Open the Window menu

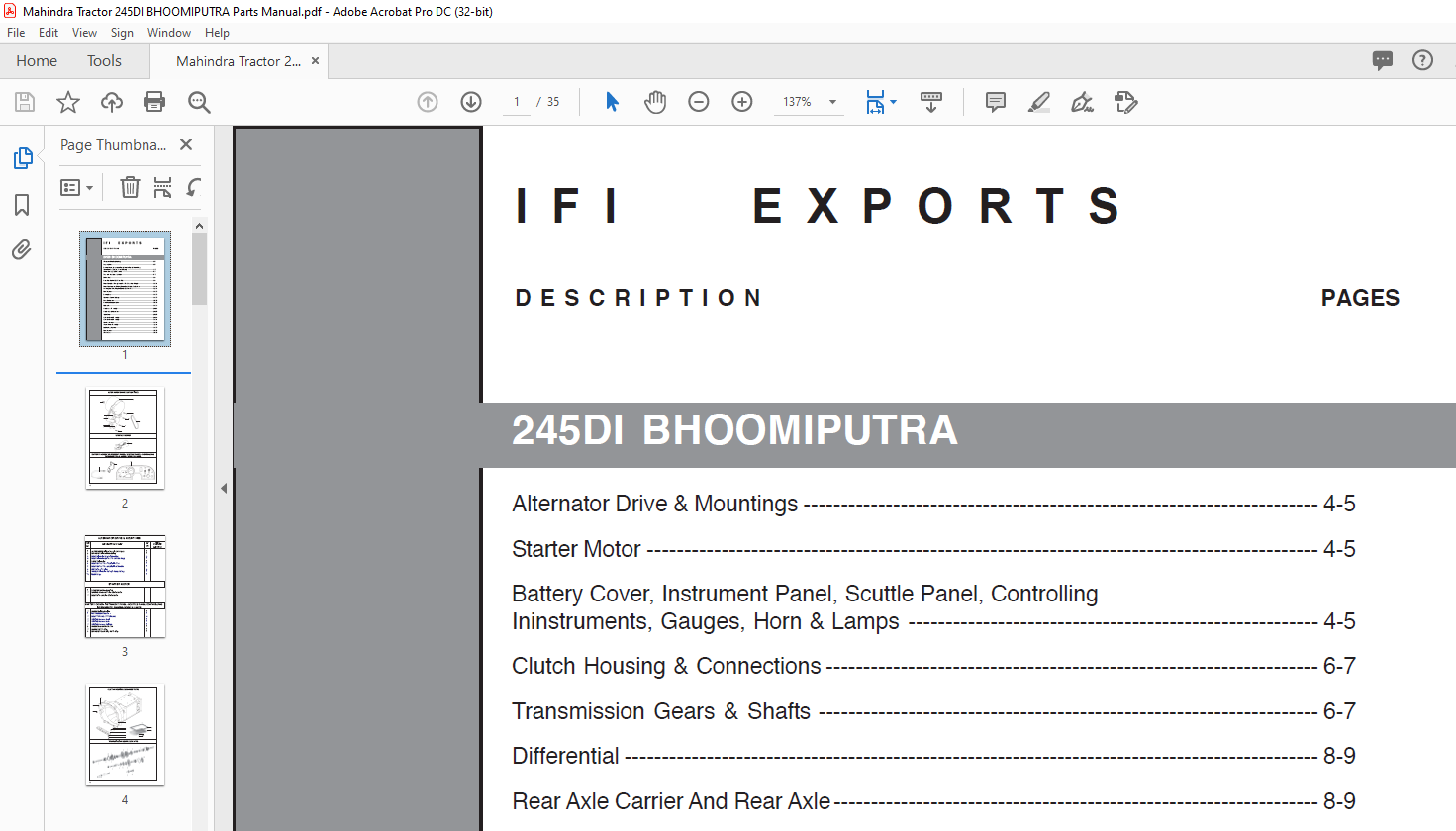coord(169,33)
